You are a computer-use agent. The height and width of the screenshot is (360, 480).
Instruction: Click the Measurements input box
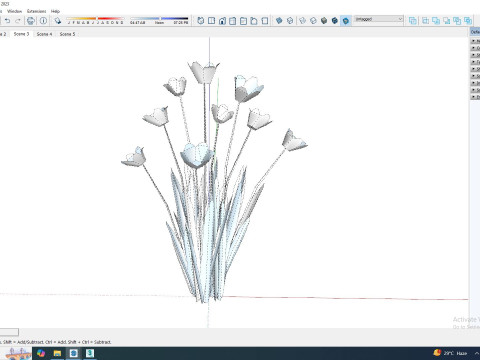tap(9, 332)
